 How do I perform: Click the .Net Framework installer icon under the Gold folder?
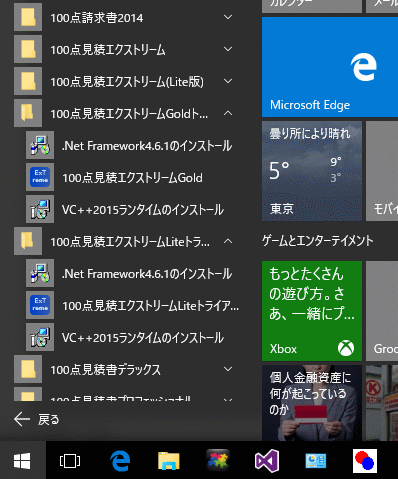click(40, 145)
